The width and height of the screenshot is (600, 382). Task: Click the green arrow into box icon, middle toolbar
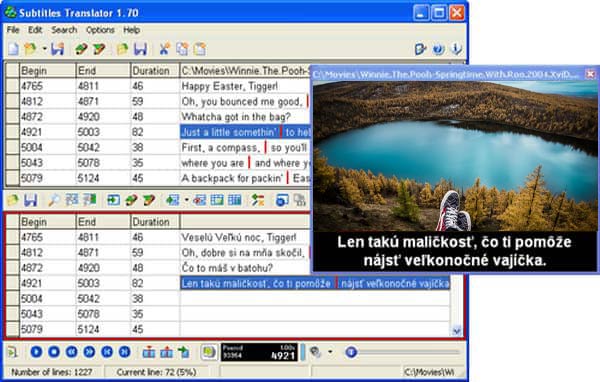coord(113,200)
